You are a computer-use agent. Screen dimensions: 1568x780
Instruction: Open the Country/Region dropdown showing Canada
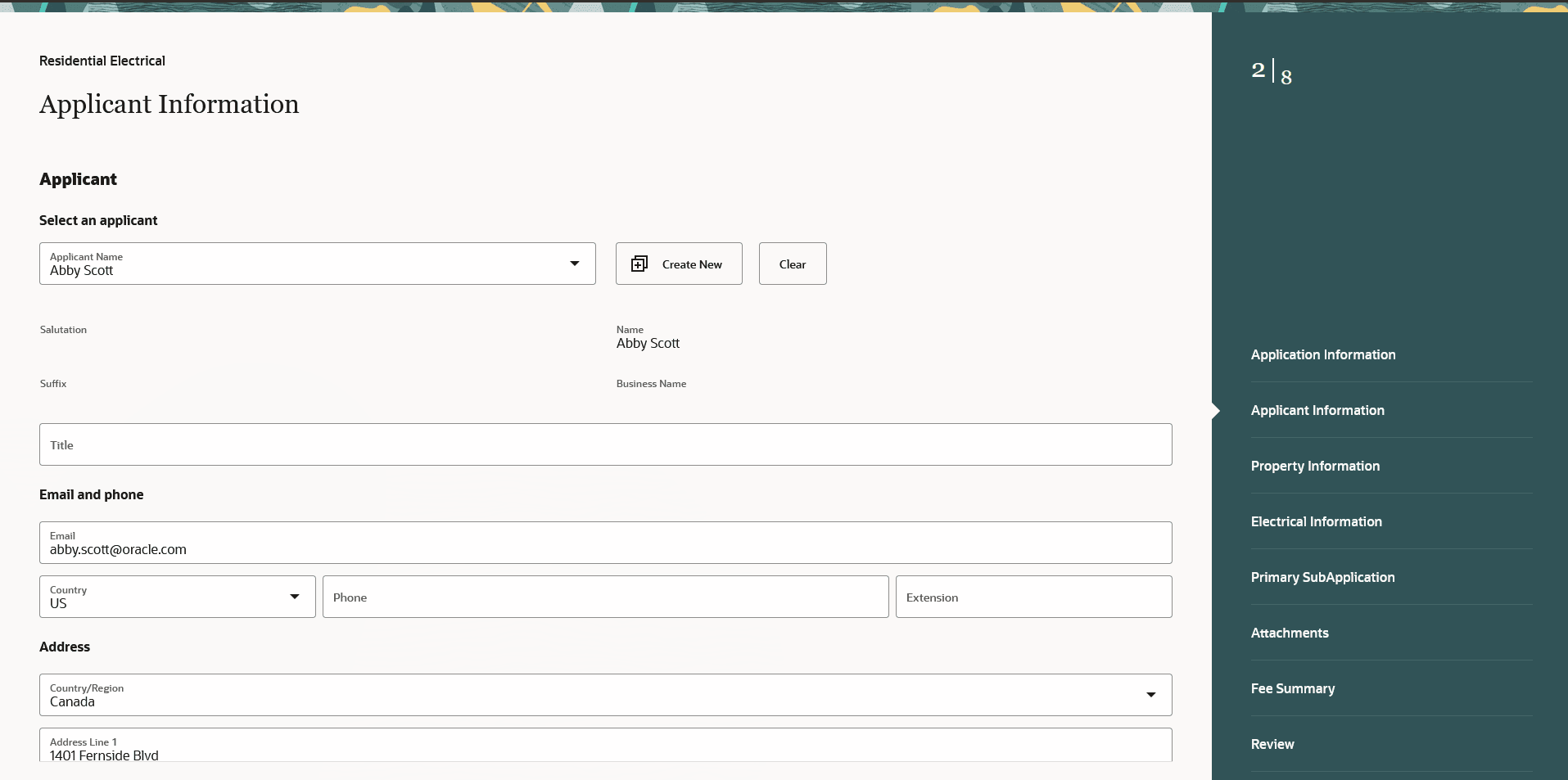tap(1151, 694)
